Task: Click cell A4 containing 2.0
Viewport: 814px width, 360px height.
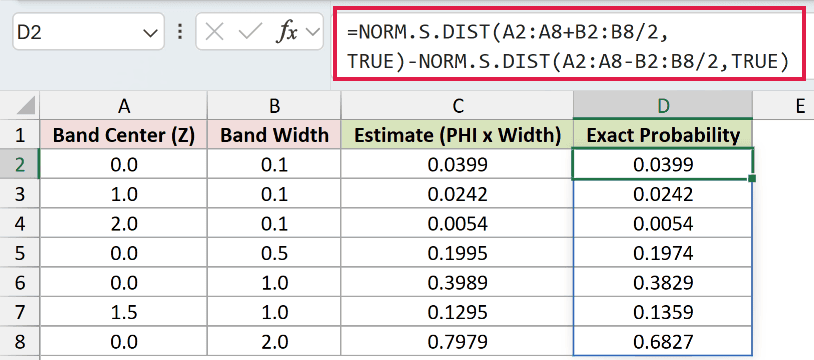Action: point(124,223)
